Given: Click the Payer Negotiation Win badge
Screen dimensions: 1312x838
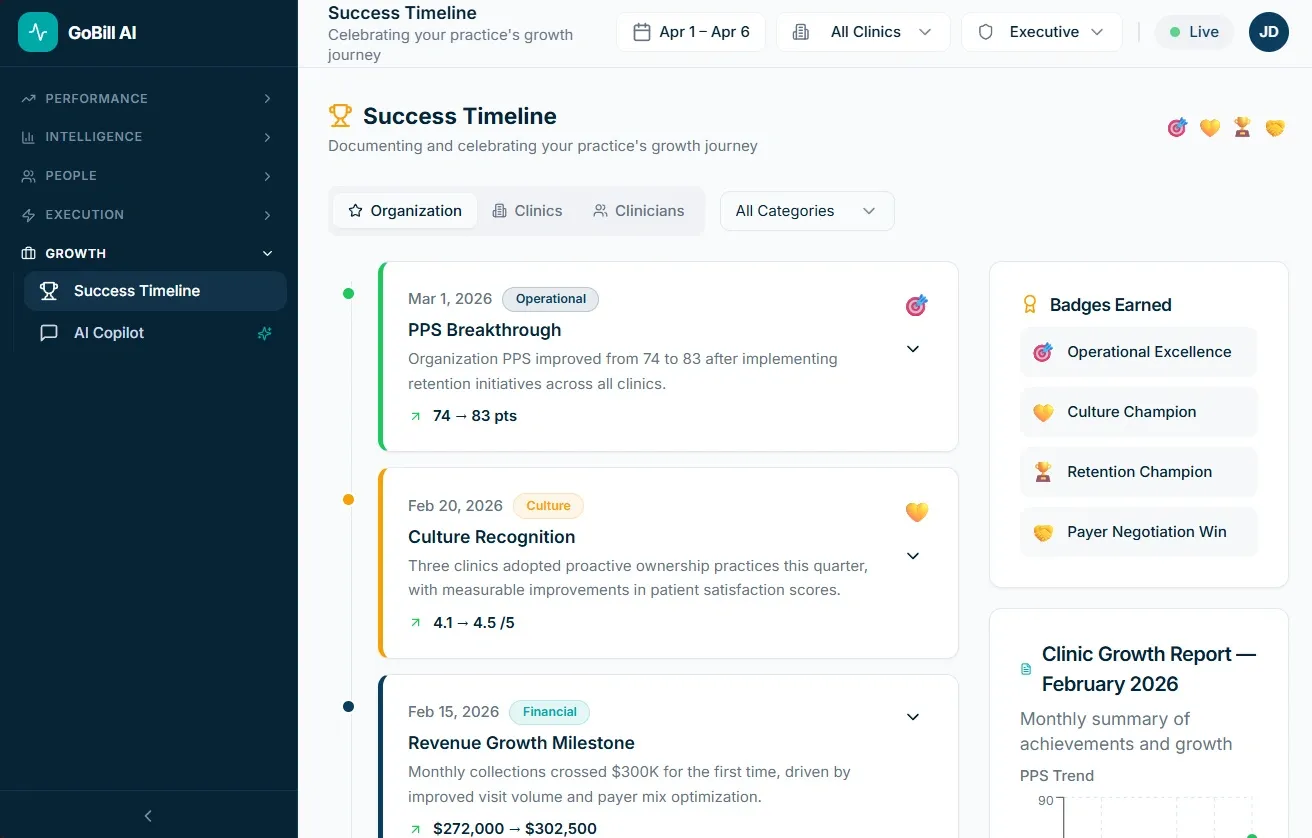Looking at the screenshot, I should click(1138, 532).
